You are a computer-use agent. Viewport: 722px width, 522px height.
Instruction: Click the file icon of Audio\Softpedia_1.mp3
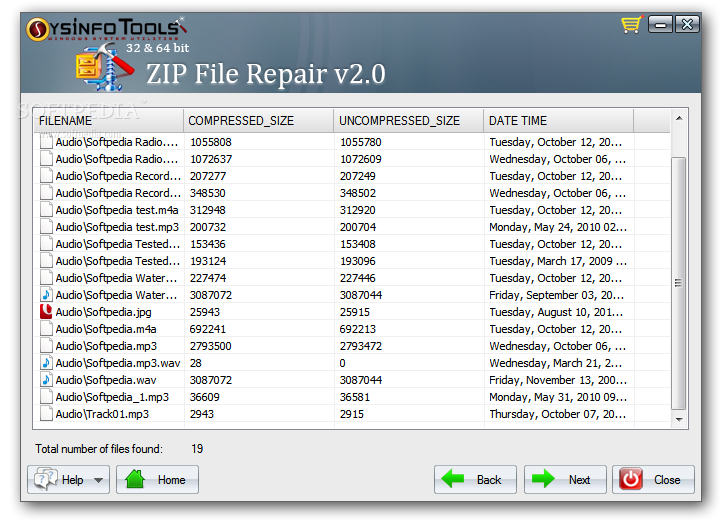[46, 397]
